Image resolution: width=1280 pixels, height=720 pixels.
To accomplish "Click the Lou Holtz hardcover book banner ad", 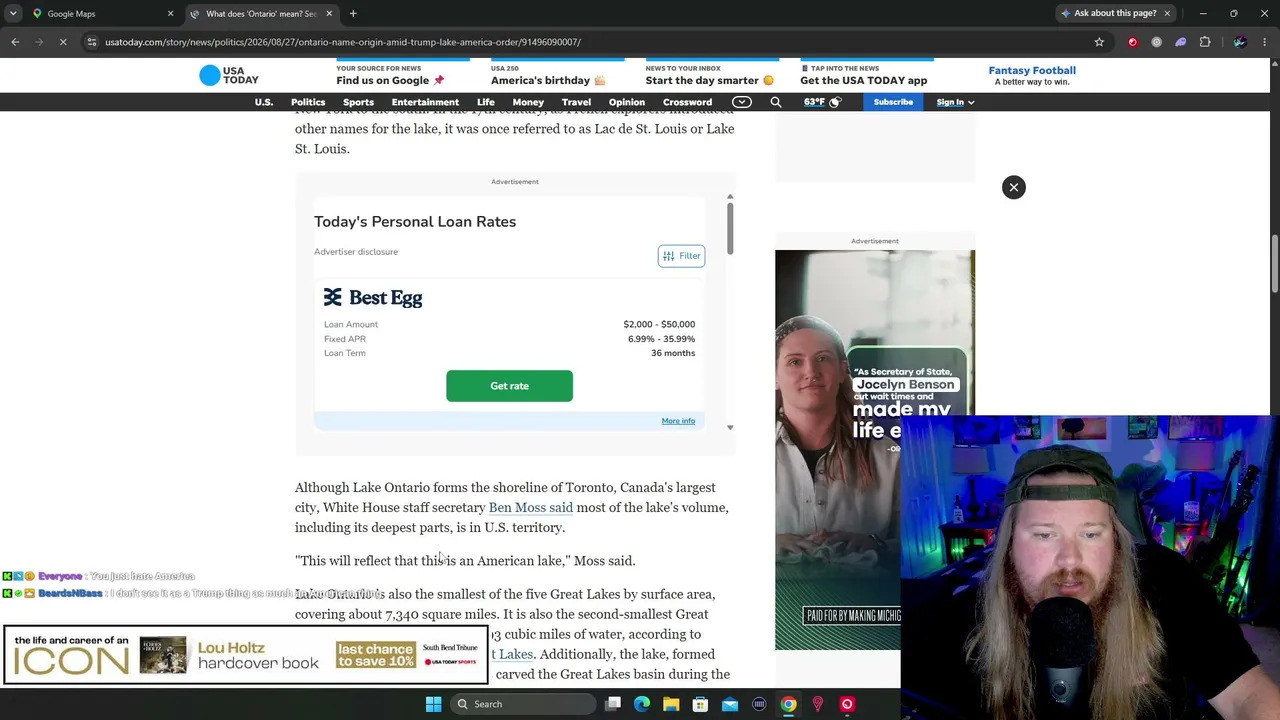I will coord(246,656).
